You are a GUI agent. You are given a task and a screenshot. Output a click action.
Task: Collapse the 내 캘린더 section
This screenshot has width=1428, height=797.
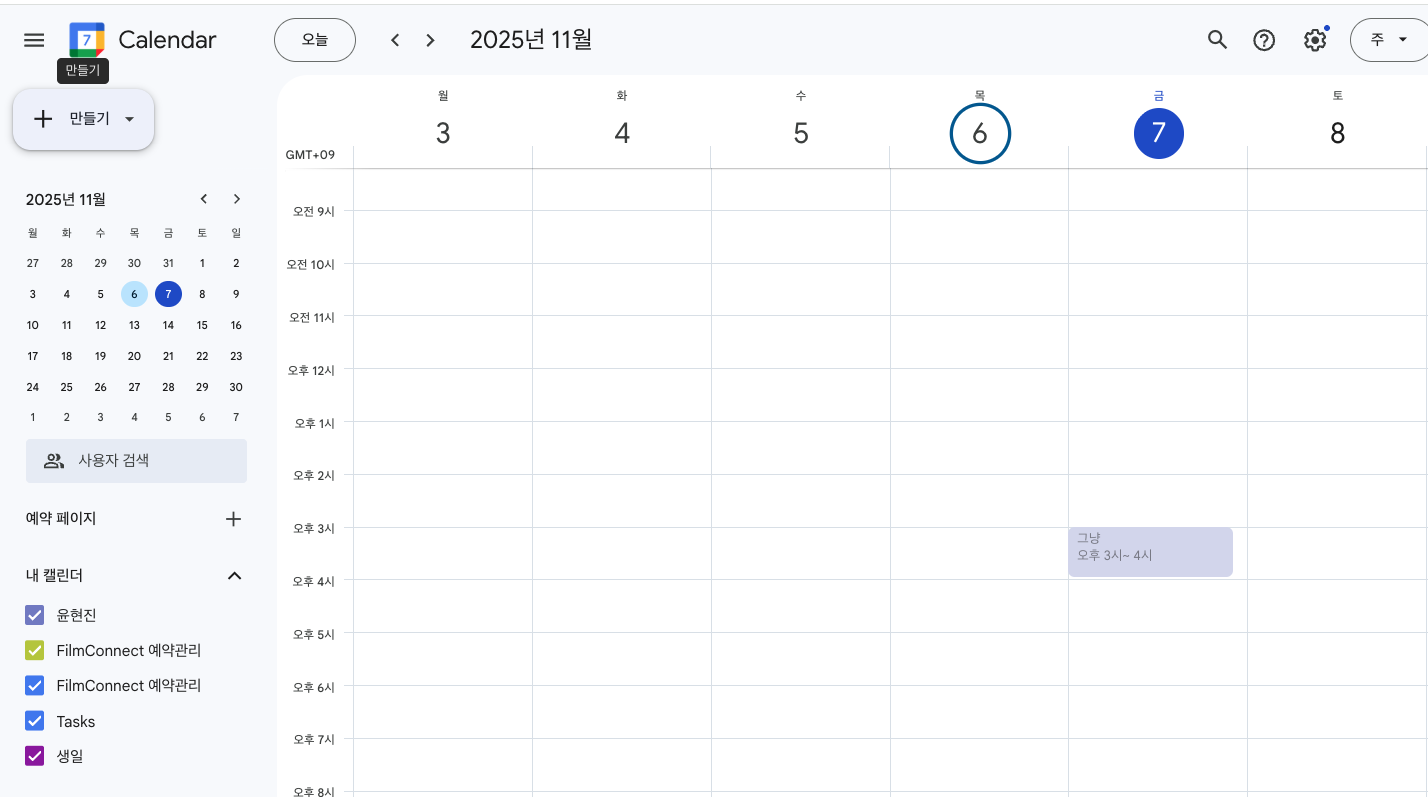(x=234, y=576)
